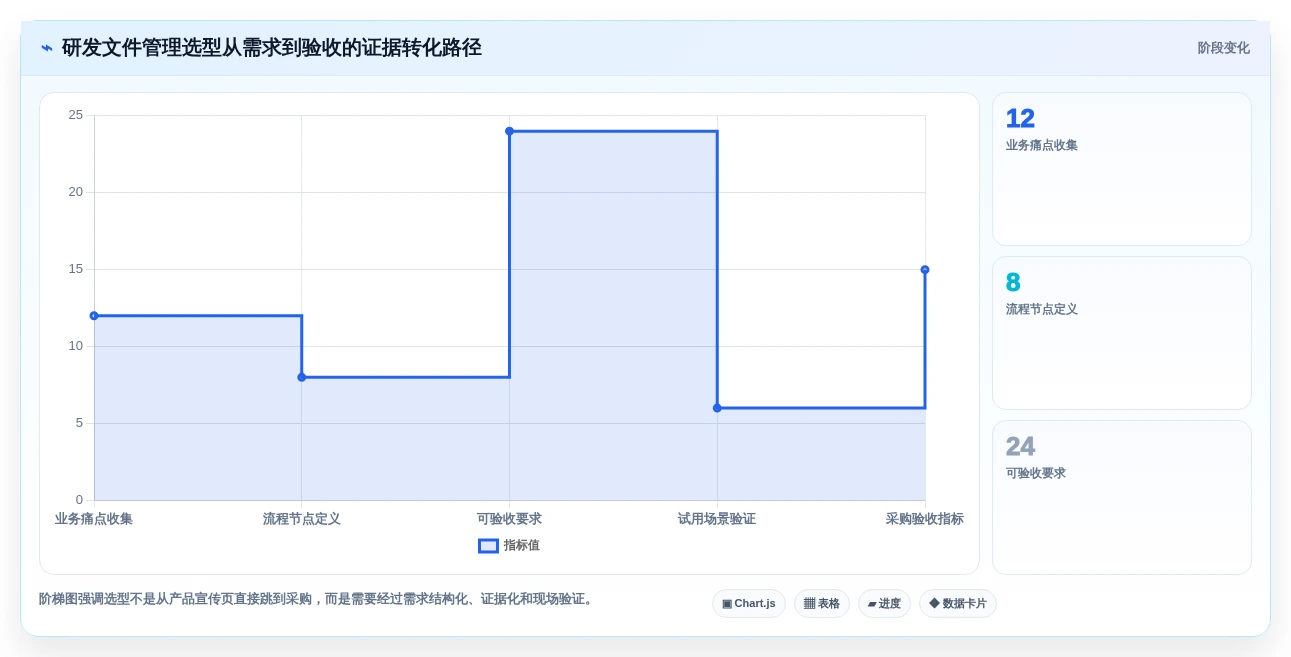Click the 阶段变化 label in header
The width and height of the screenshot is (1291, 657).
pyautogui.click(x=1223, y=48)
